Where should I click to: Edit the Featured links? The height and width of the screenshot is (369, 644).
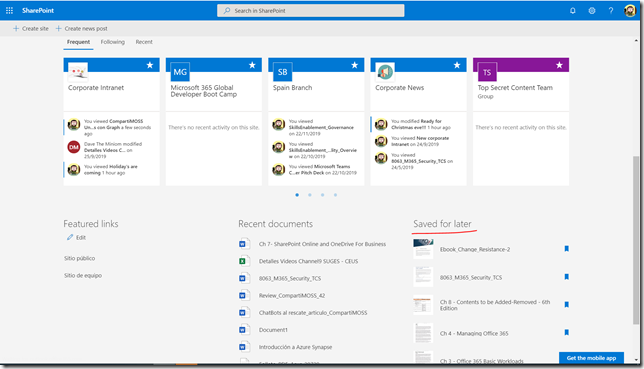76,238
